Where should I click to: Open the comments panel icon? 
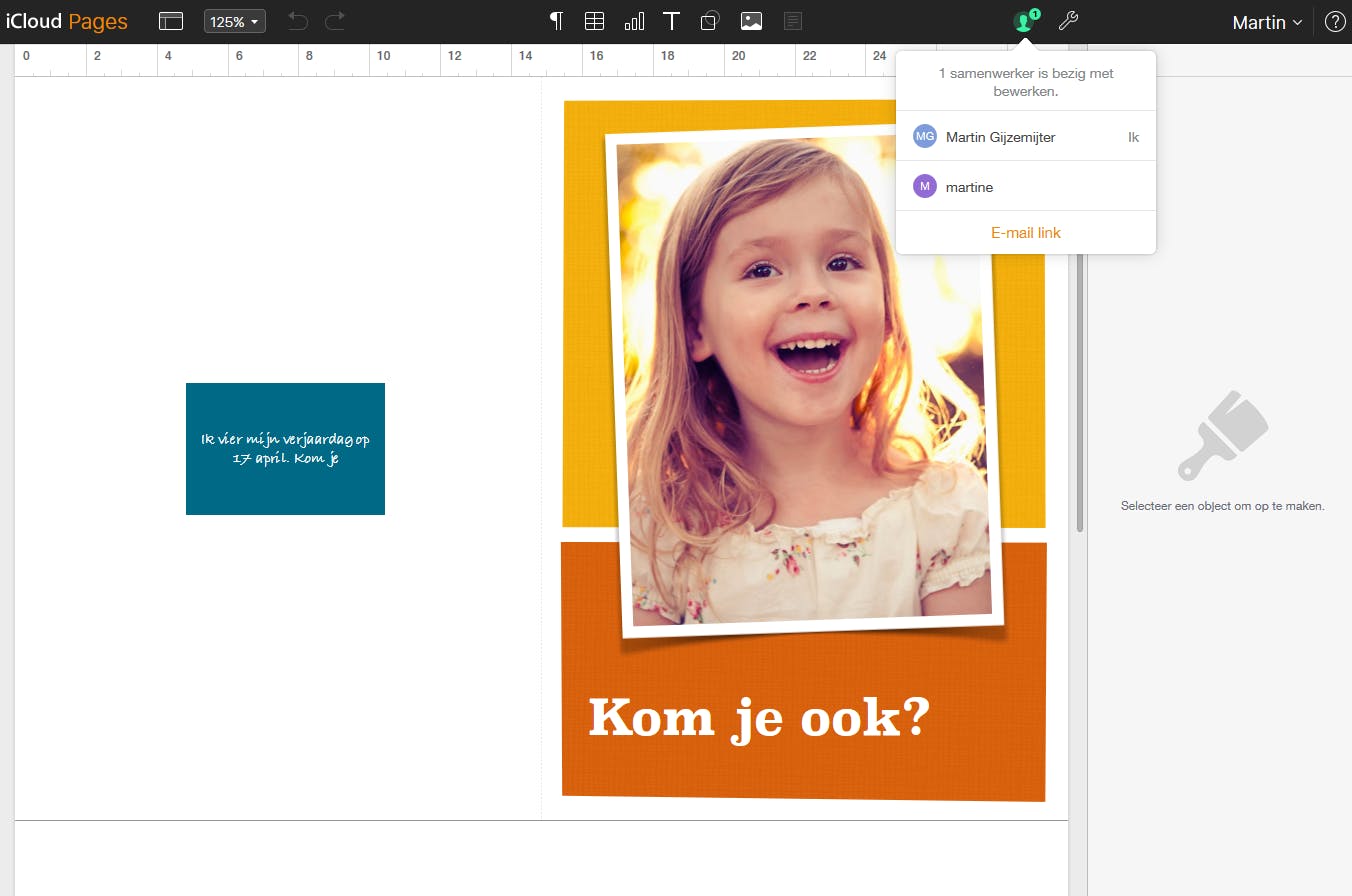coord(792,20)
